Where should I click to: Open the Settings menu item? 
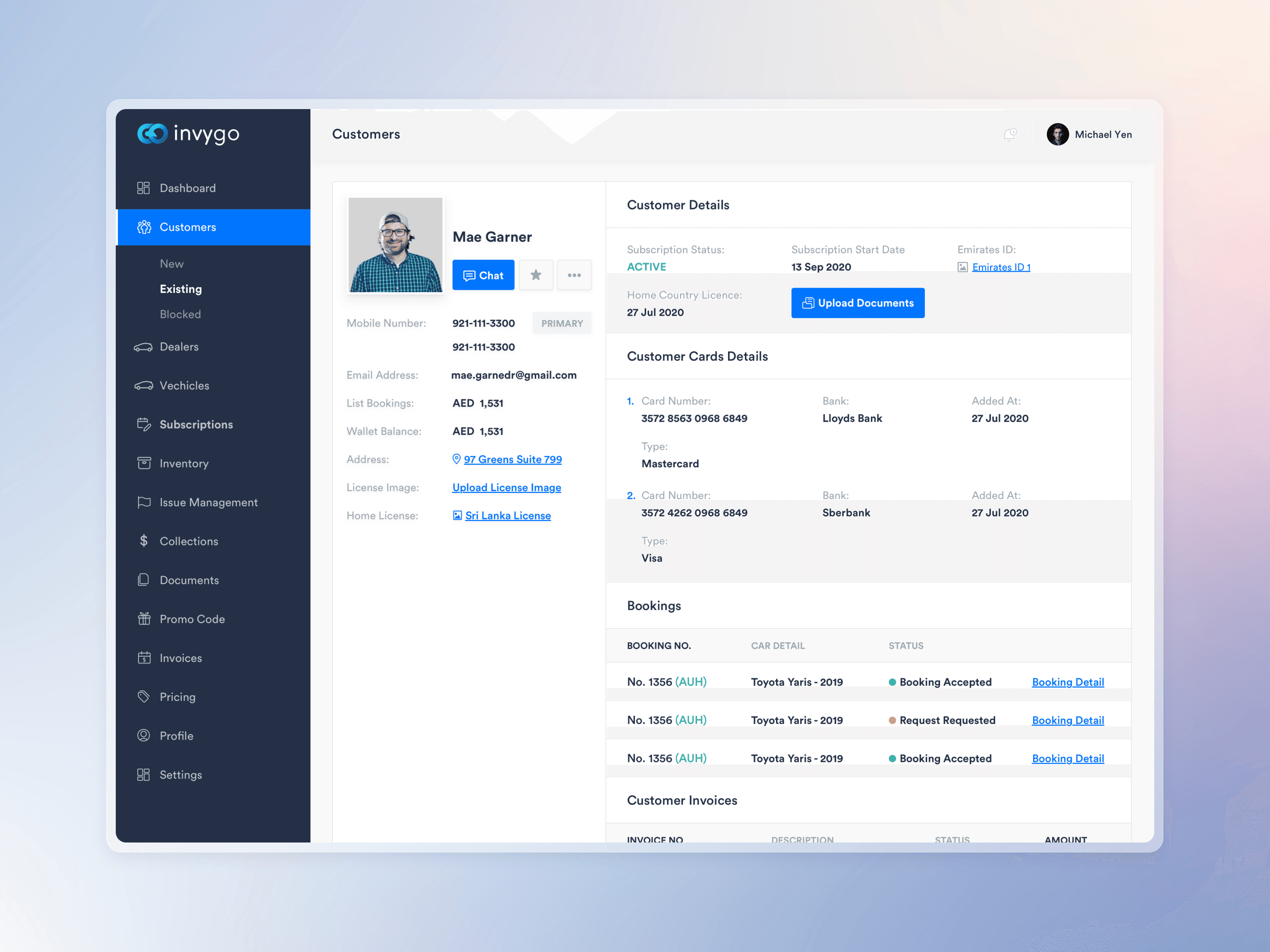point(180,775)
